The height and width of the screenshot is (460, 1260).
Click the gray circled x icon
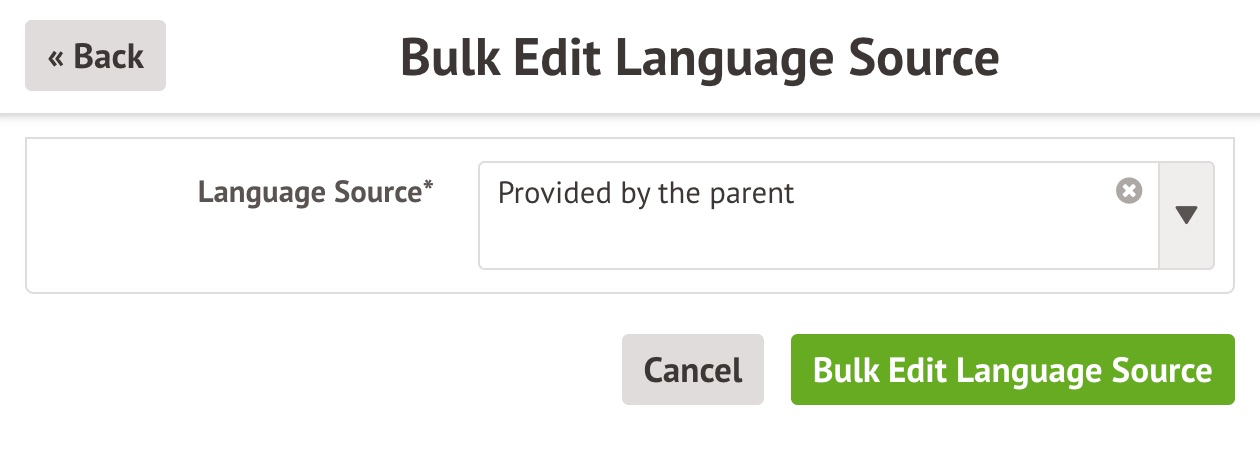1128,190
